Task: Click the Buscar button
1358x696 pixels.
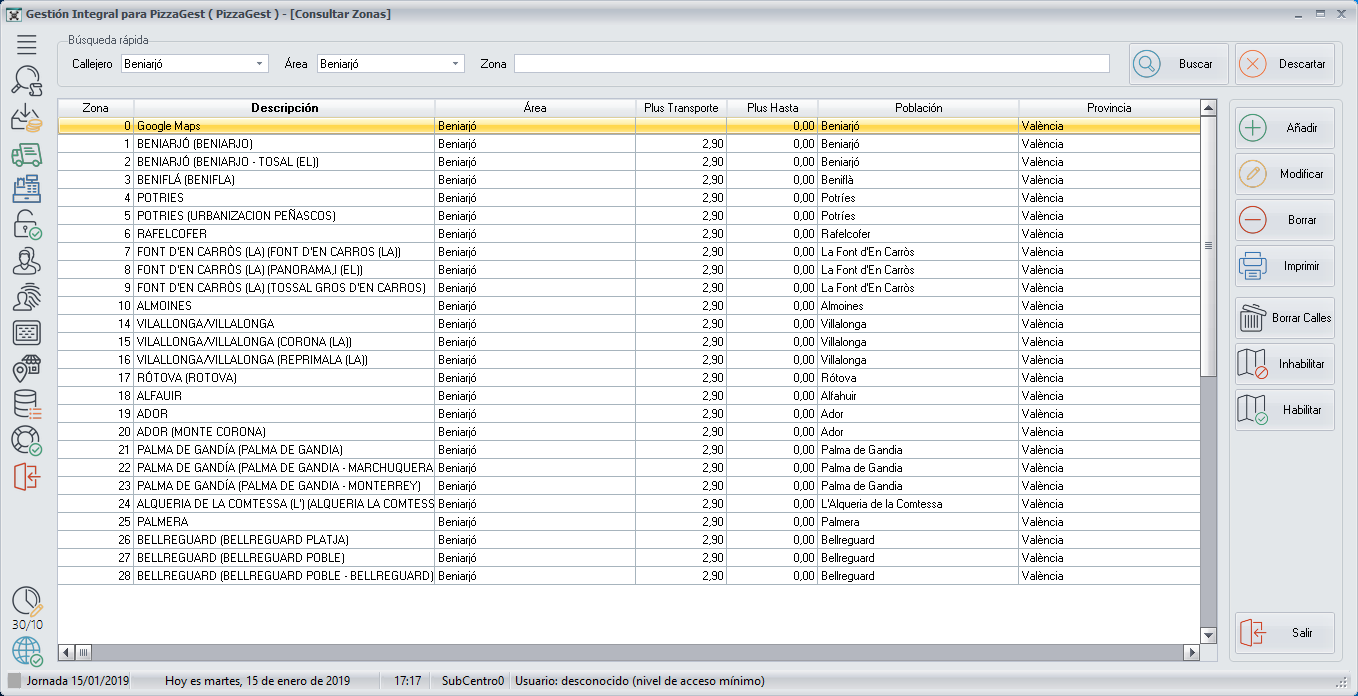Action: point(1179,64)
